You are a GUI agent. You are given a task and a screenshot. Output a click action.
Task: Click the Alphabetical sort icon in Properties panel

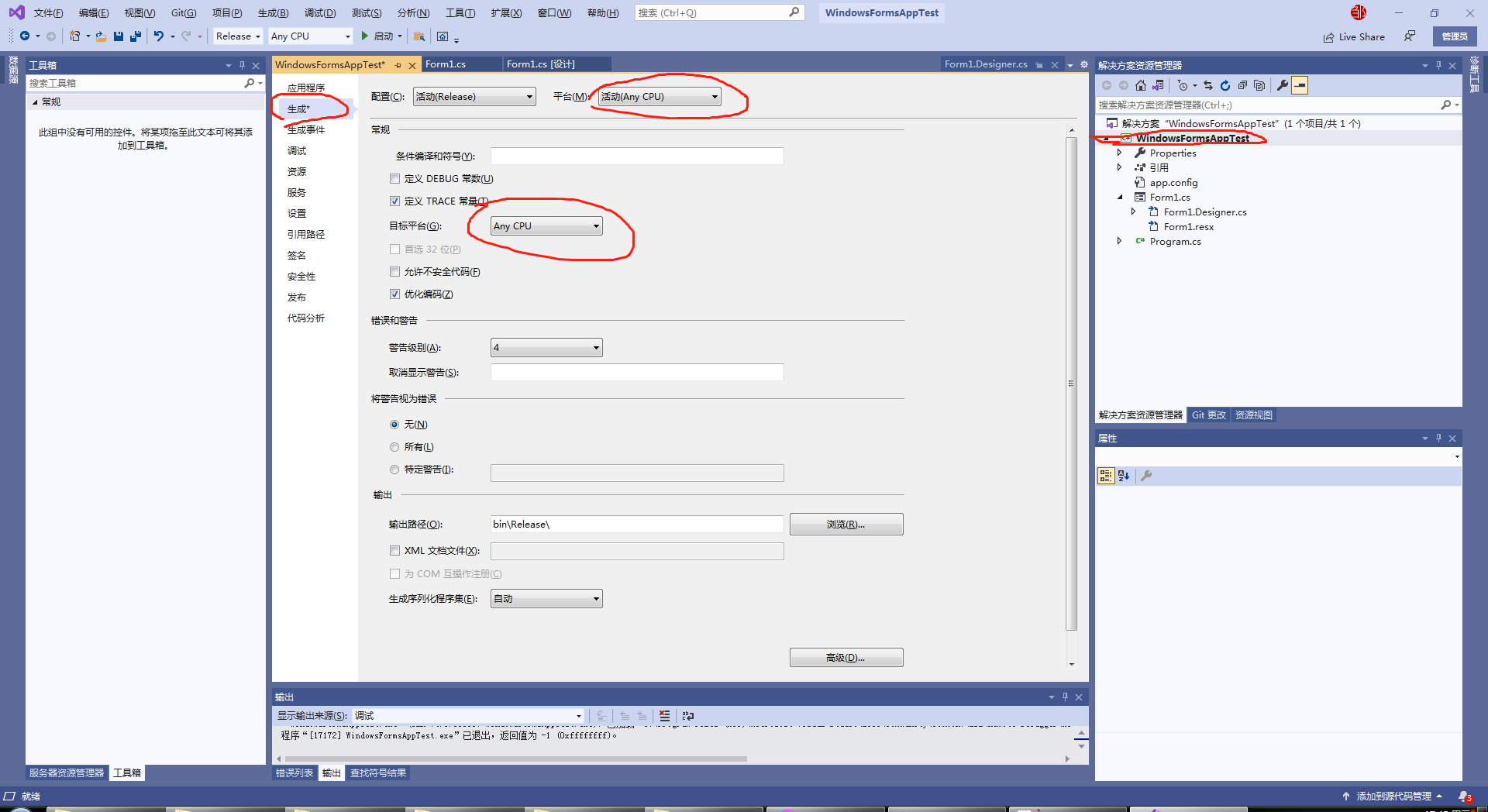1124,476
